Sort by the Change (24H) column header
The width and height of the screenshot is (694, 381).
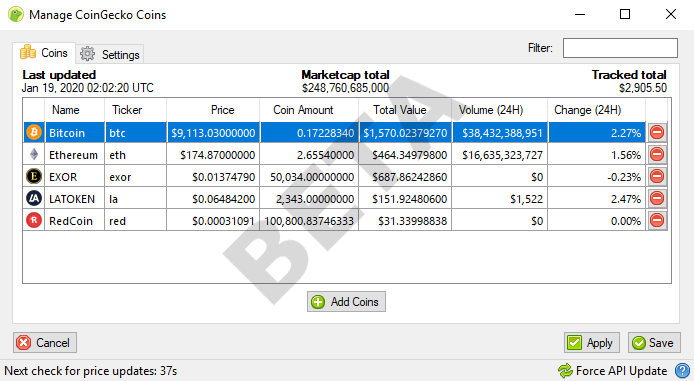tap(597, 110)
